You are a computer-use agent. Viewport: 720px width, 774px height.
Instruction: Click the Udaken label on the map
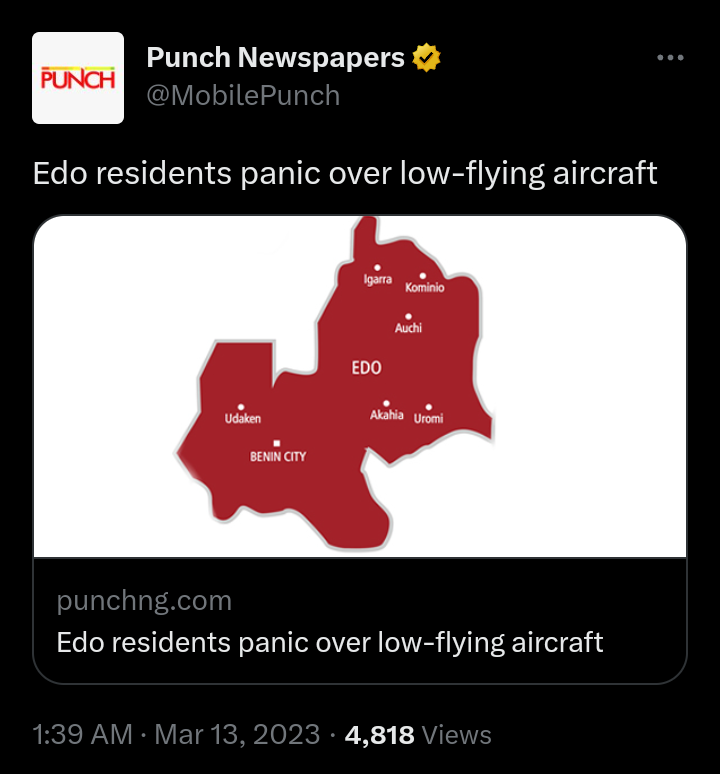click(x=242, y=418)
